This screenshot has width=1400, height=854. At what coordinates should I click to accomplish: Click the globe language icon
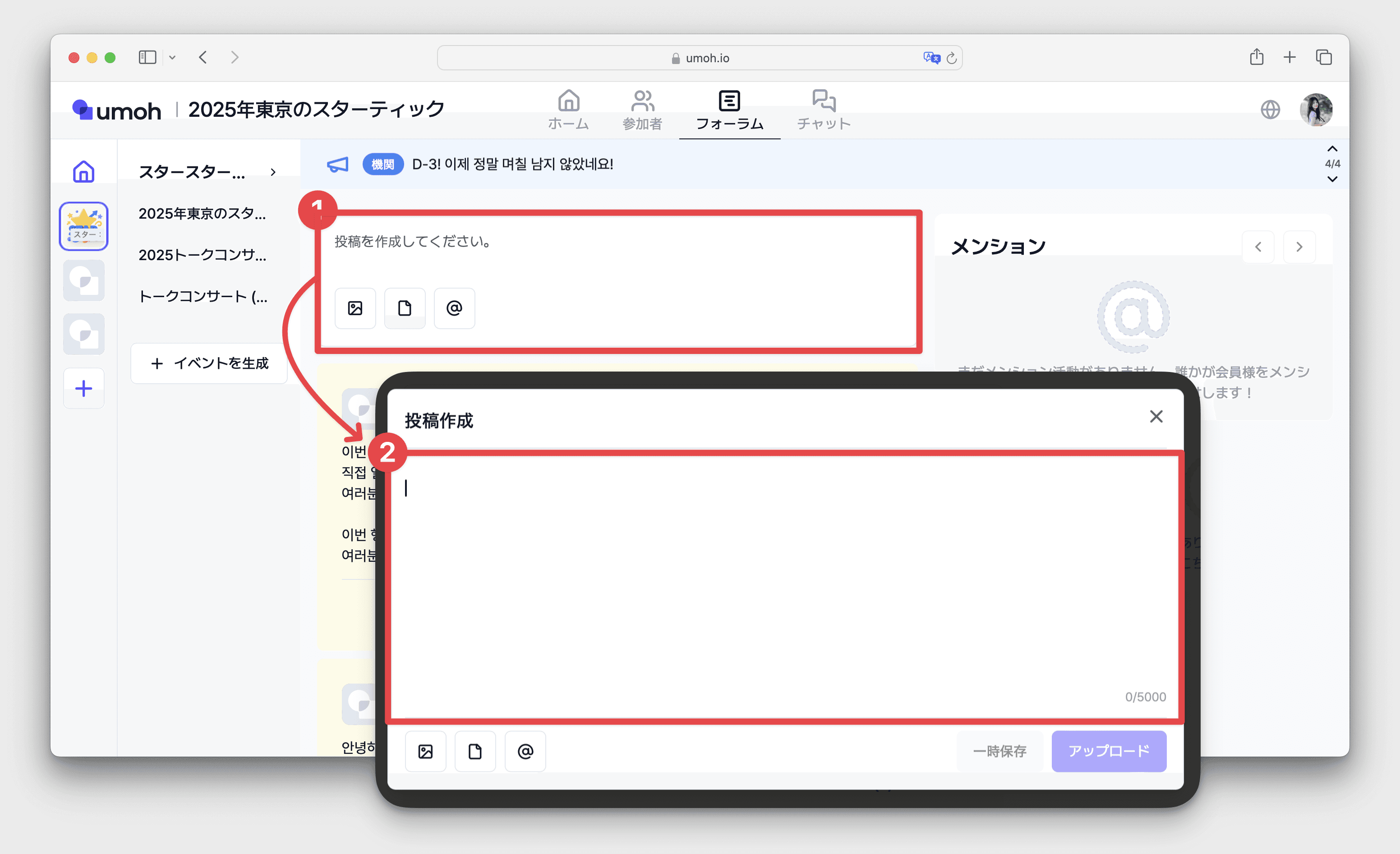1270,109
